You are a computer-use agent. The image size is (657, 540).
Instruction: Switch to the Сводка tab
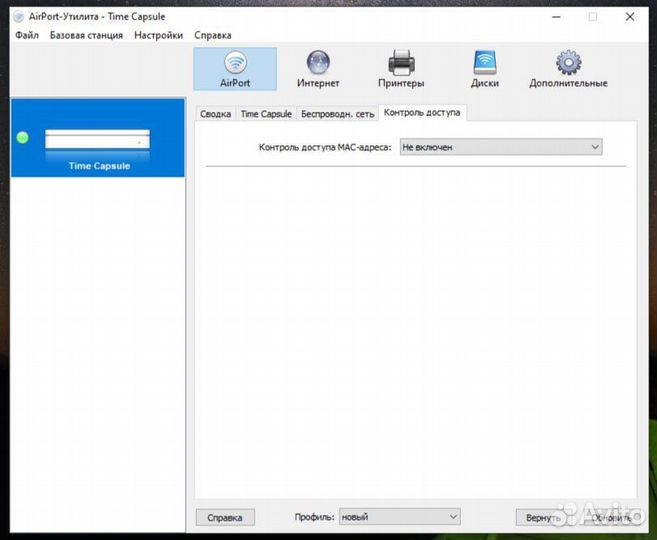point(215,114)
